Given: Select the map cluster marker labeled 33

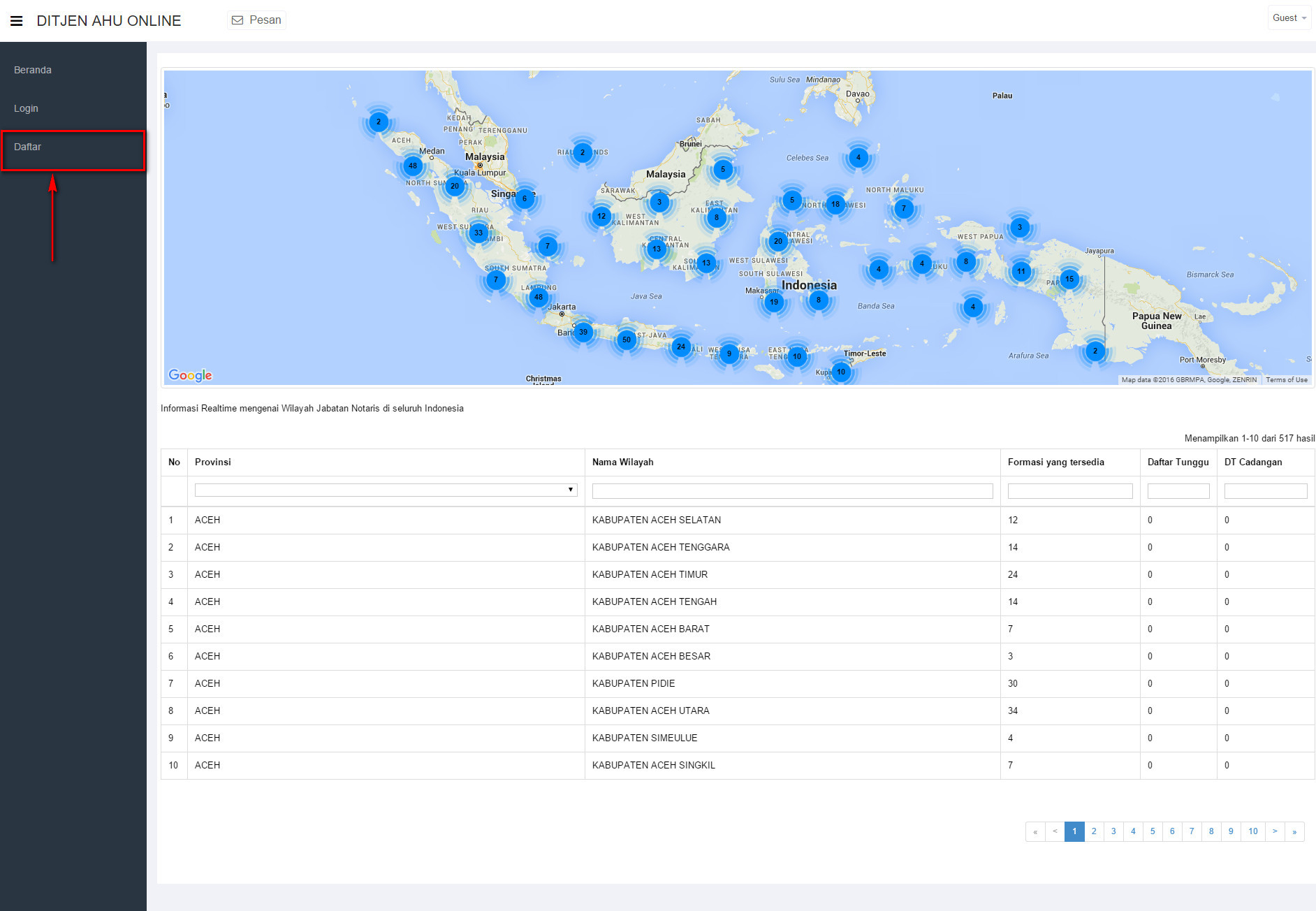Looking at the screenshot, I should tap(478, 233).
